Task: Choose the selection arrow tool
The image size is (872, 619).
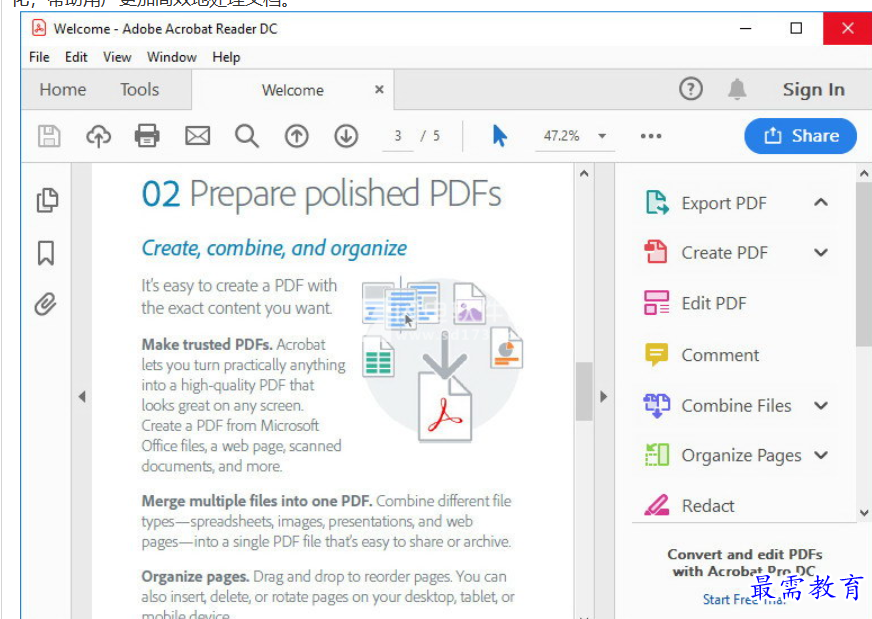Action: tap(499, 136)
